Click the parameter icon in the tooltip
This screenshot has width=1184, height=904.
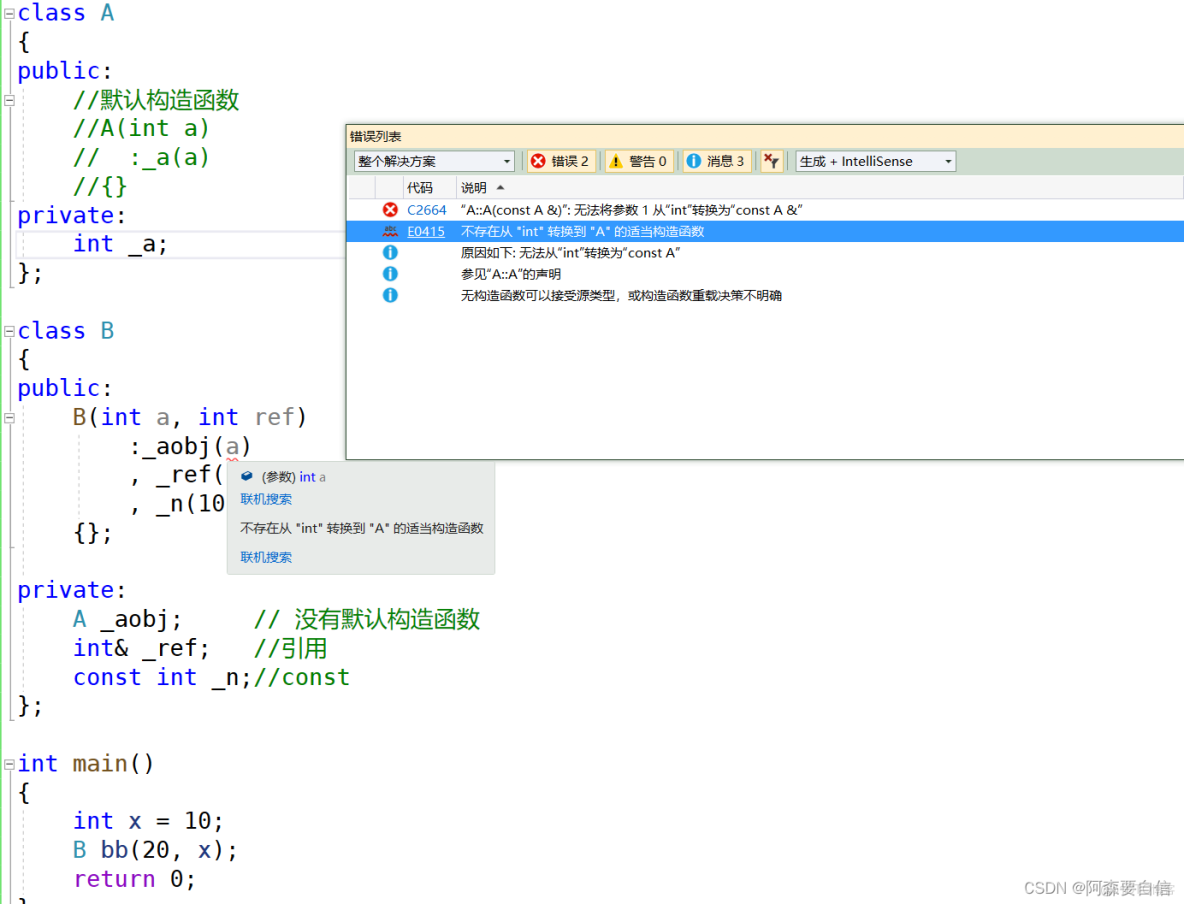click(247, 477)
